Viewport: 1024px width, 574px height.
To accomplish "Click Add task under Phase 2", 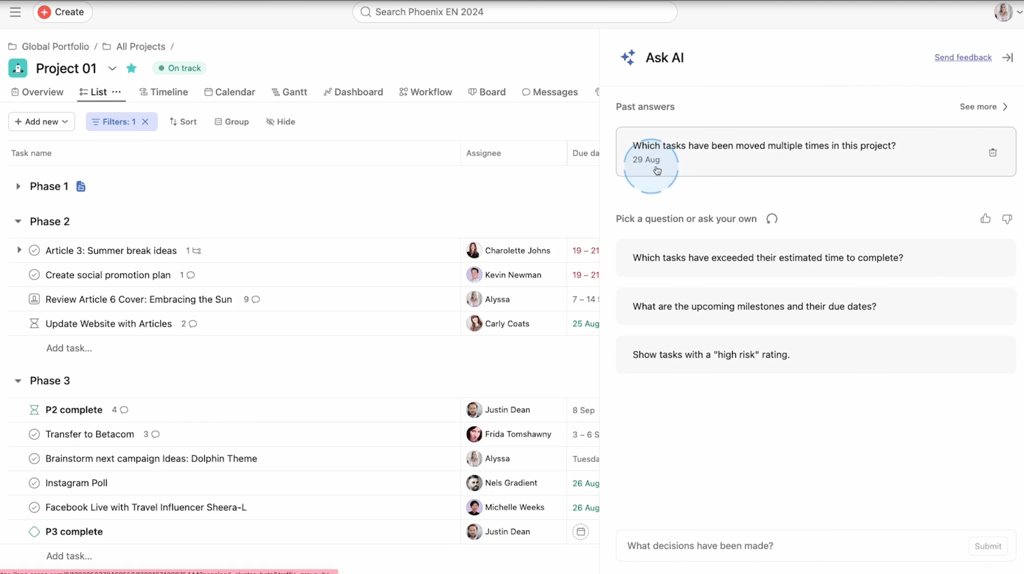I will click(x=69, y=348).
